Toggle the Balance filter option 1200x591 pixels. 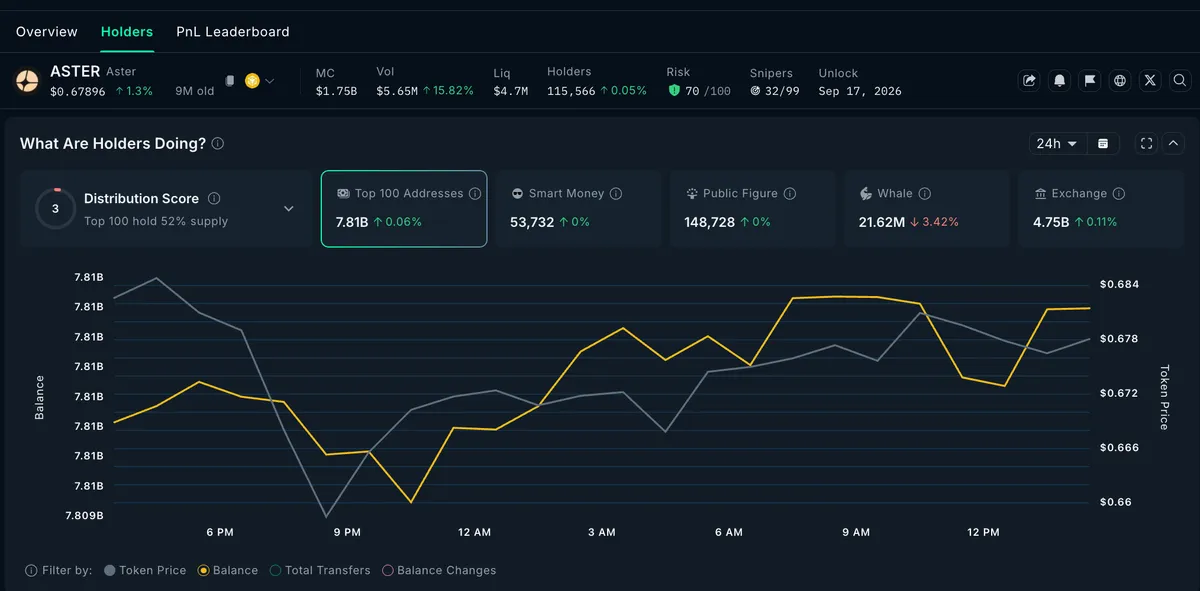coord(228,570)
